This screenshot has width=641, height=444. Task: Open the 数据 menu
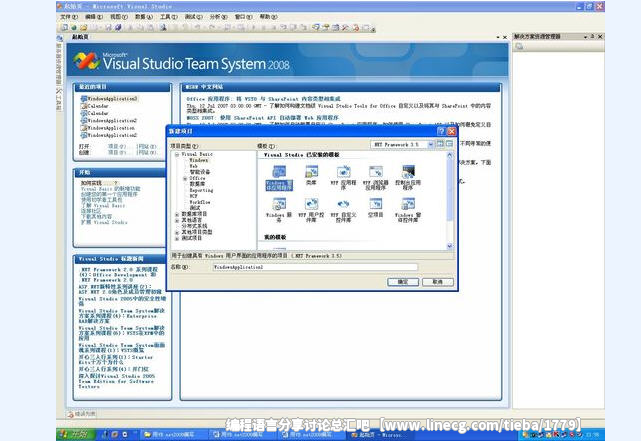[143, 17]
